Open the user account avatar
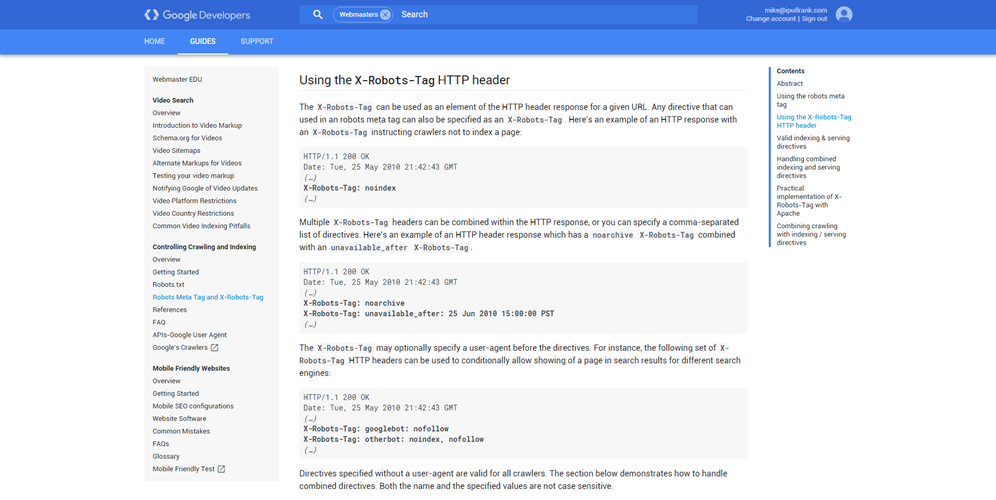Viewport: 996px width, 500px height. tap(844, 14)
